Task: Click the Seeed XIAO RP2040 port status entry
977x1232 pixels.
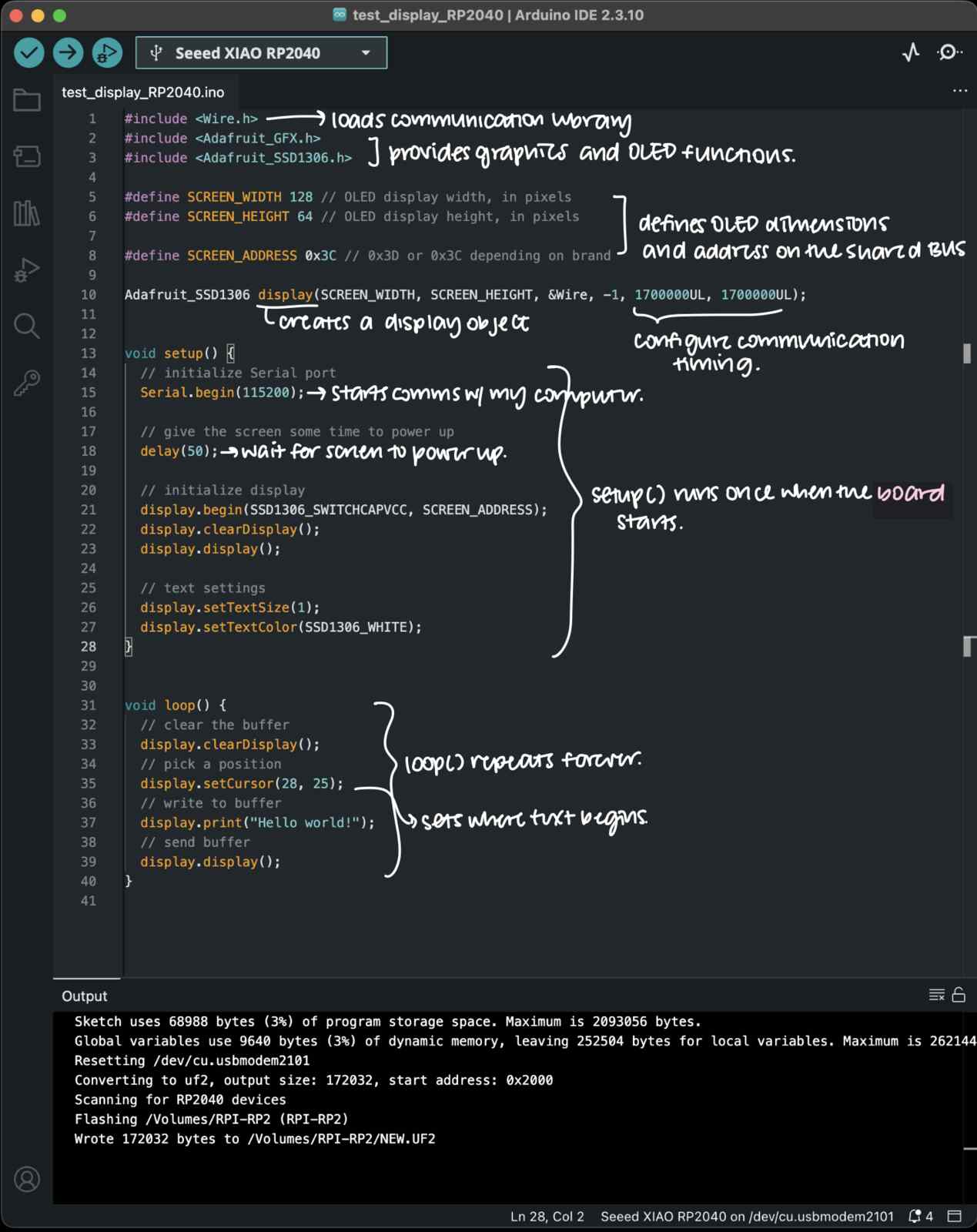Action: [747, 1217]
